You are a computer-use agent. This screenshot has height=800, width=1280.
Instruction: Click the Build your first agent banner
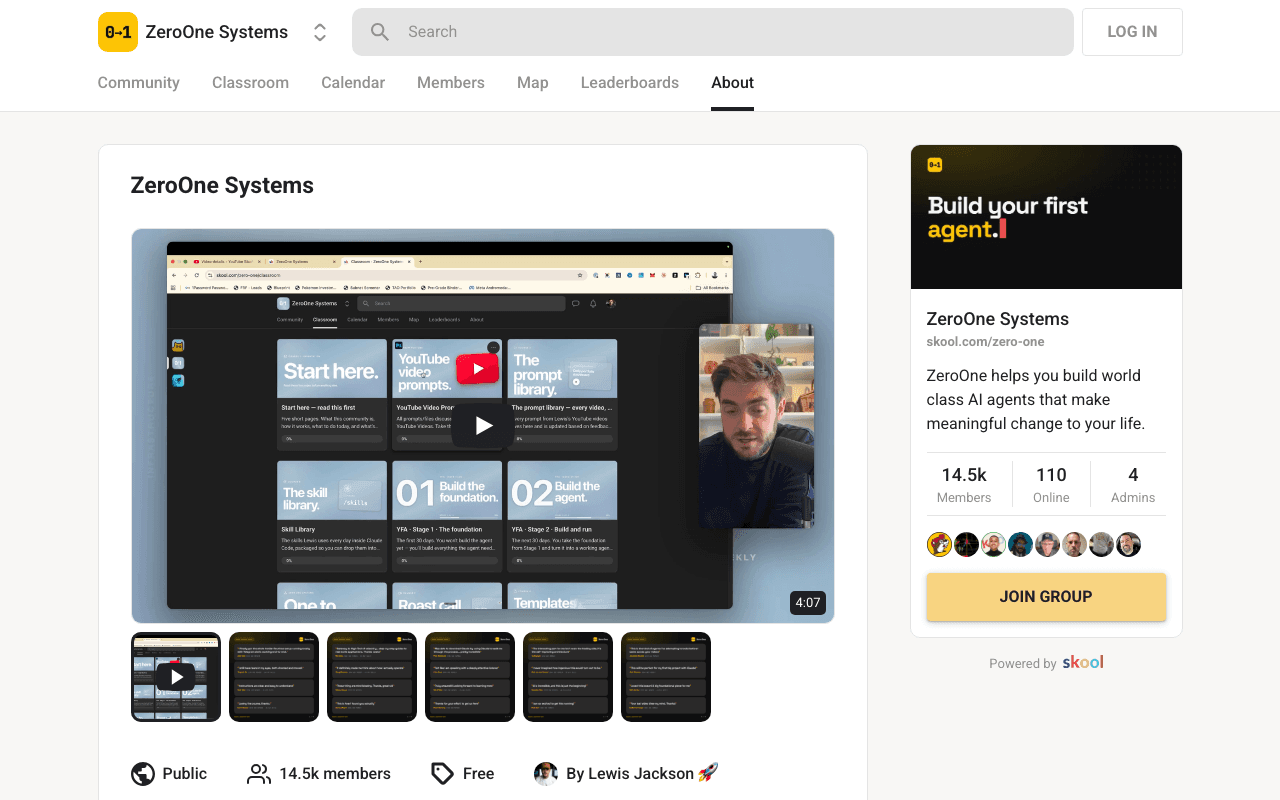(x=1046, y=217)
